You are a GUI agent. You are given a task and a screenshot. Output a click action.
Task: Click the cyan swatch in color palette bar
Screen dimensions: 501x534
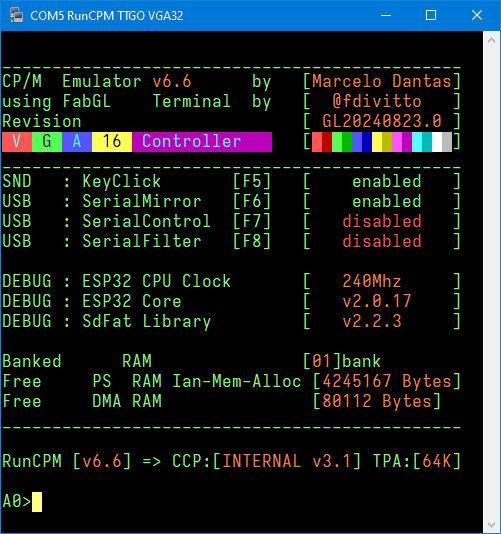tap(417, 142)
